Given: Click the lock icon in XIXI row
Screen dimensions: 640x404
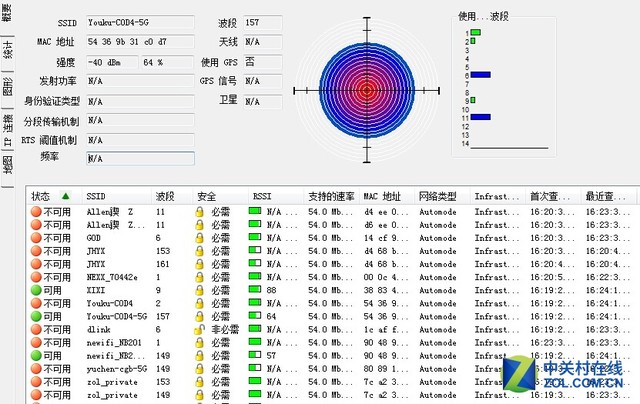Looking at the screenshot, I should pyautogui.click(x=200, y=290).
